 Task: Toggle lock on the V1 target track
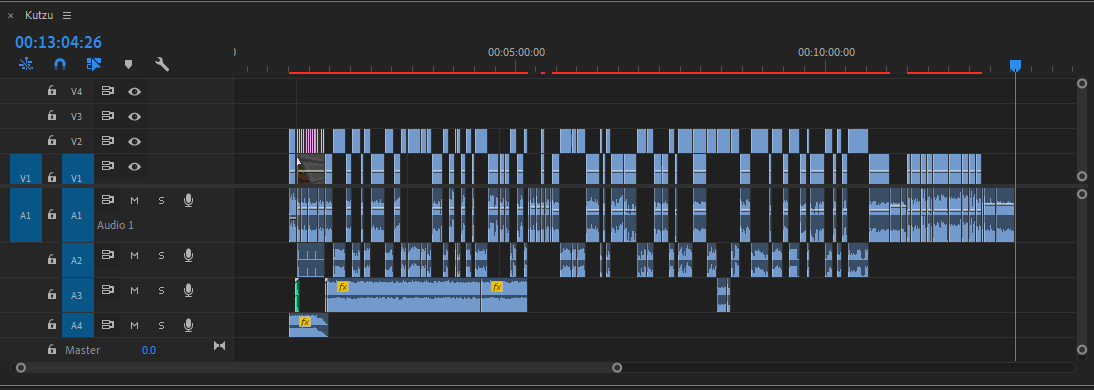coord(52,178)
